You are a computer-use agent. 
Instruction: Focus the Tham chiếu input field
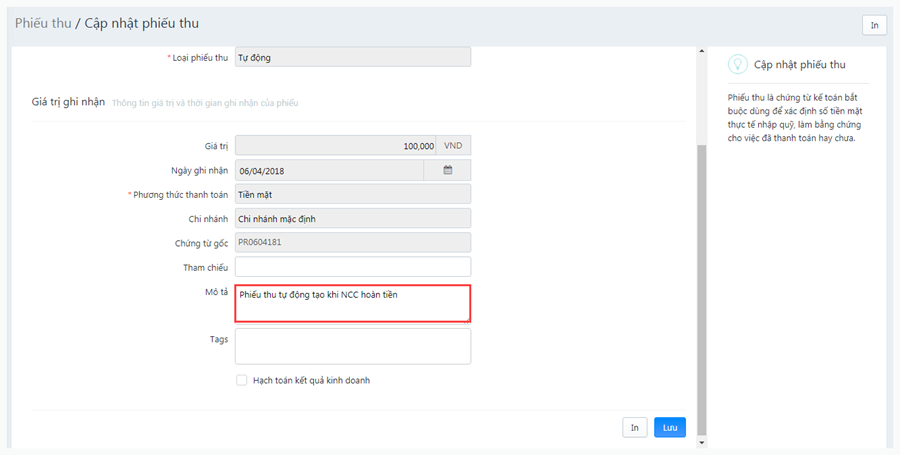click(x=353, y=267)
